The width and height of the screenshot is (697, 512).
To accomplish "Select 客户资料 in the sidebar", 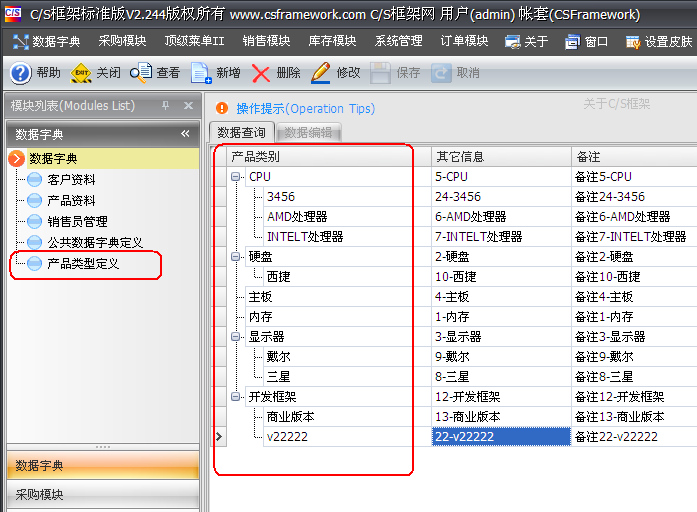I will [x=71, y=180].
